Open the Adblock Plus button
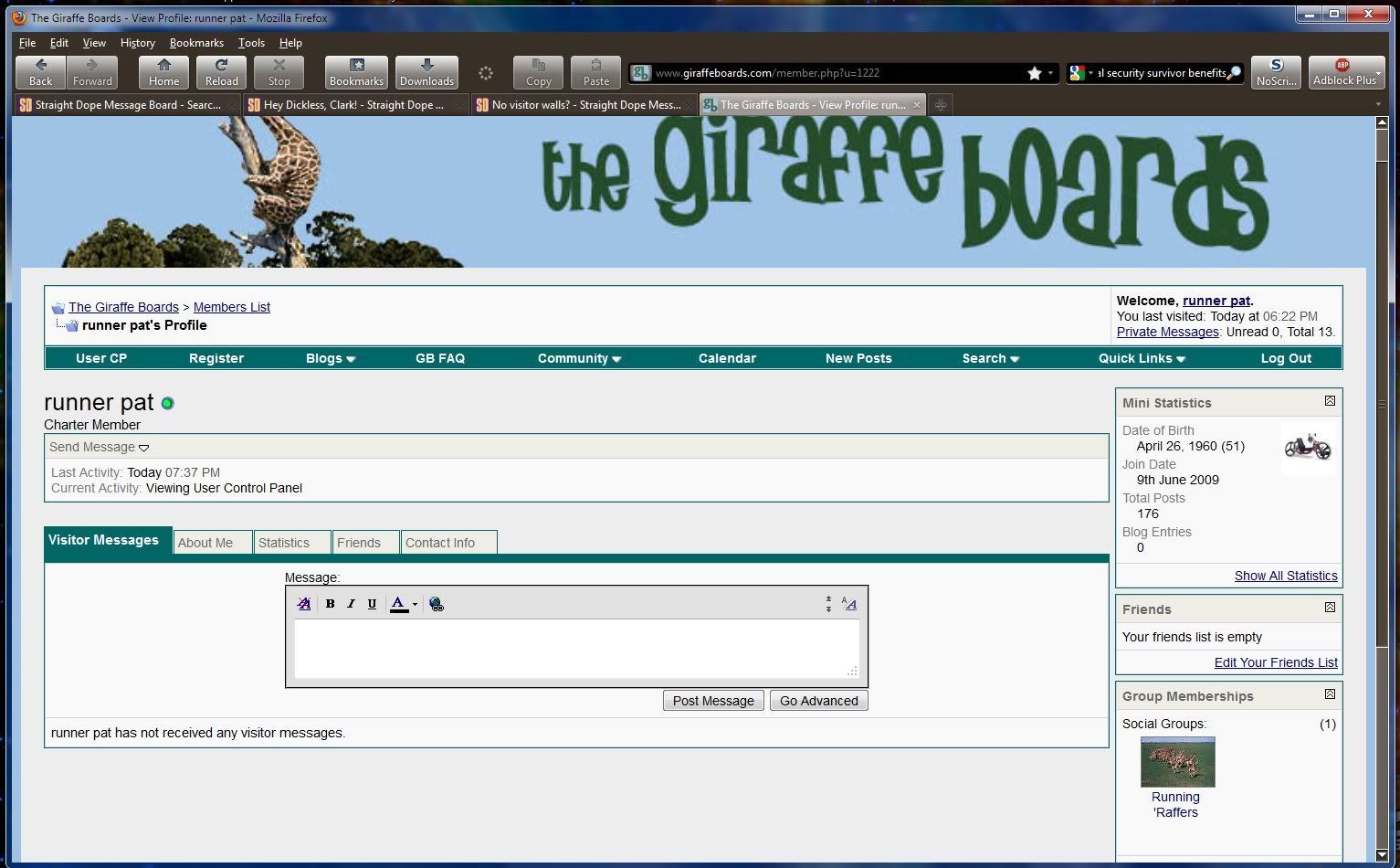The width and height of the screenshot is (1400, 868). [1345, 72]
